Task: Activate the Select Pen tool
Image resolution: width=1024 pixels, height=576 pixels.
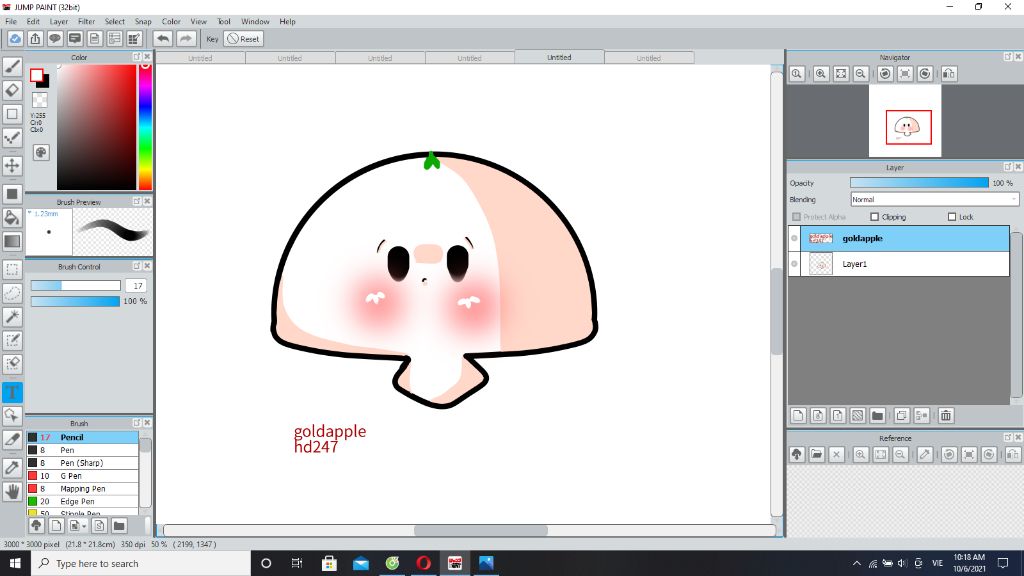Action: coord(12,340)
